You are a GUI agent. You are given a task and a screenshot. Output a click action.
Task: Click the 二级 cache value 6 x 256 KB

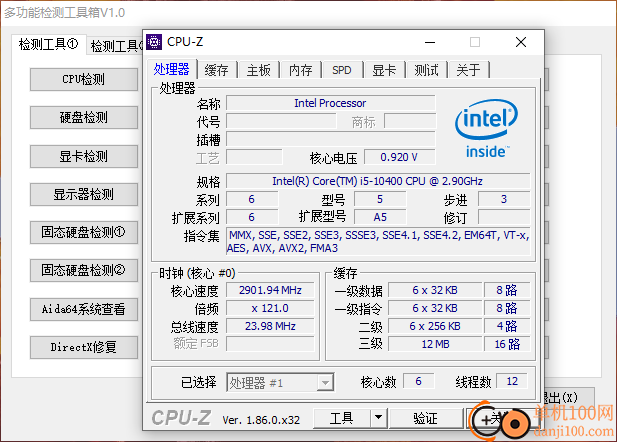435,326
